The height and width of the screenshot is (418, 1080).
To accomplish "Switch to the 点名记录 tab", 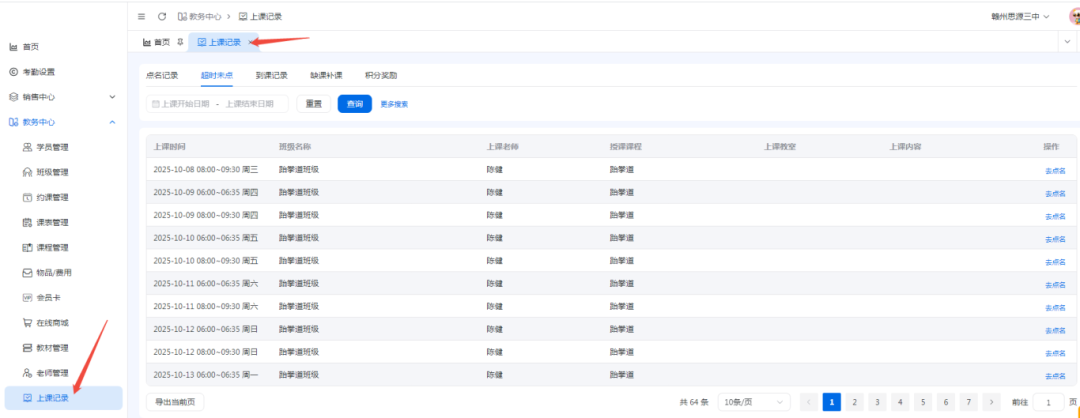I will click(162, 75).
